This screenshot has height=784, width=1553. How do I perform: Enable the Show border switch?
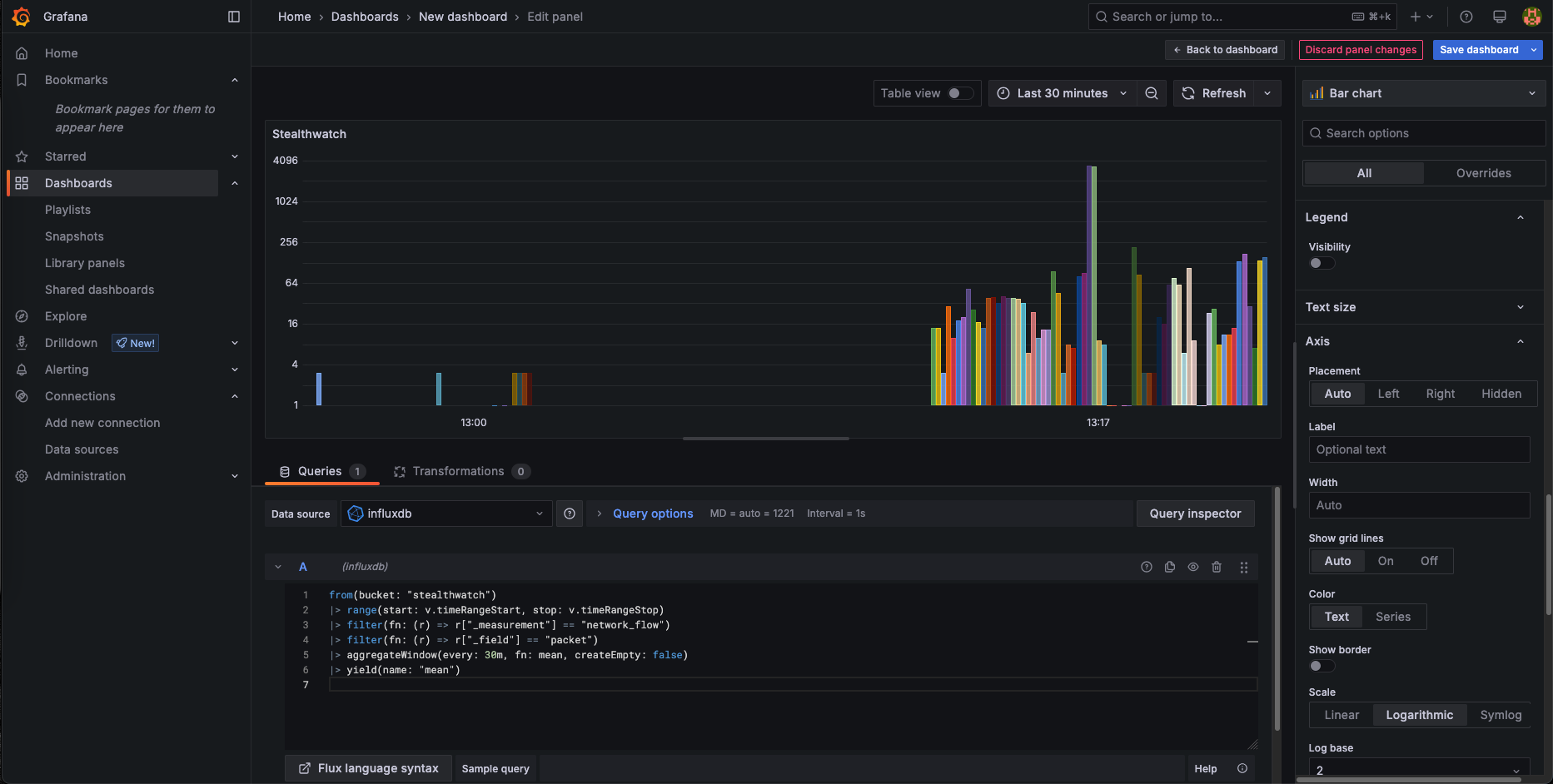click(x=1321, y=666)
